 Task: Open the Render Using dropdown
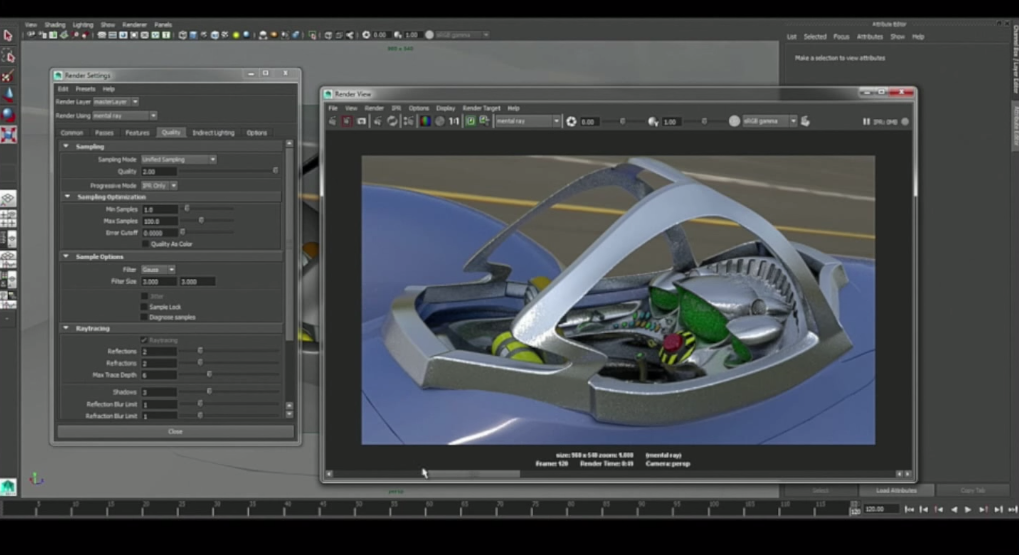[124, 116]
